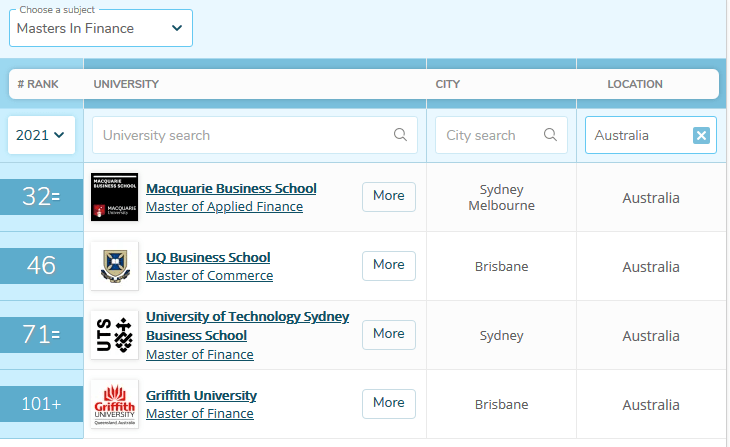Open UQ Business School link
Screen dimensions: 730x447
[x=208, y=257]
